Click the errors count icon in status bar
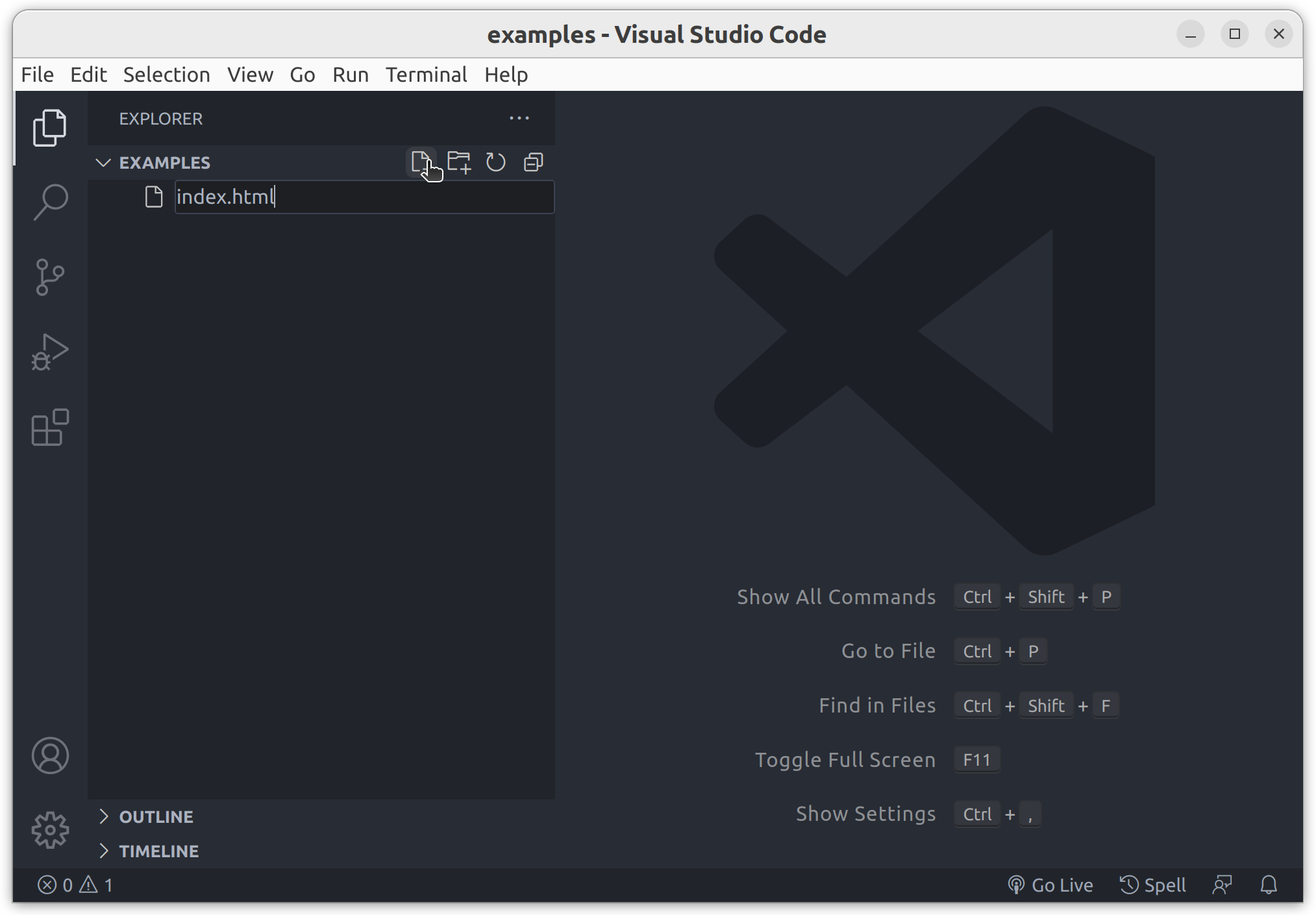 click(x=47, y=884)
